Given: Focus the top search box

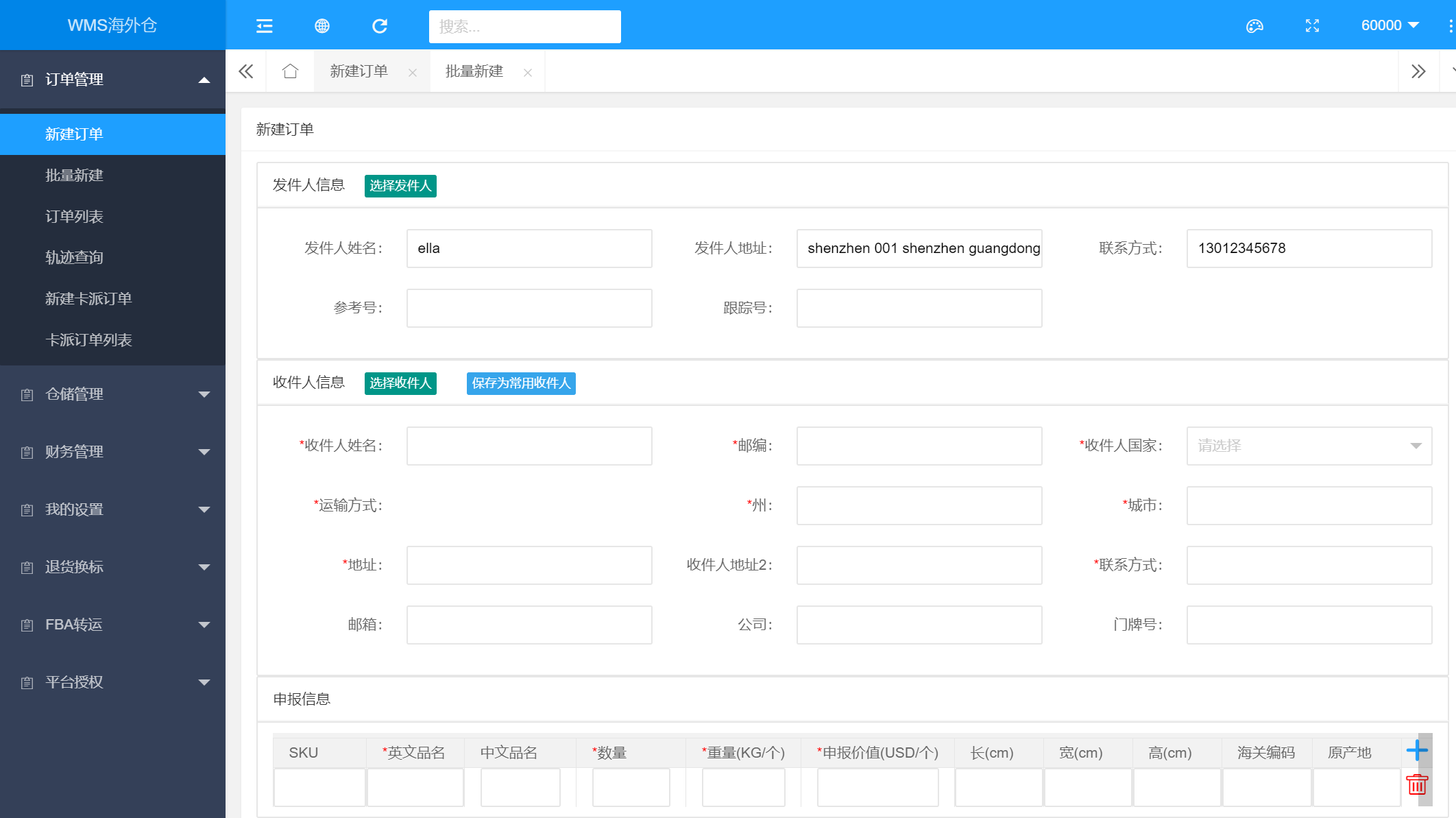Looking at the screenshot, I should click(525, 27).
